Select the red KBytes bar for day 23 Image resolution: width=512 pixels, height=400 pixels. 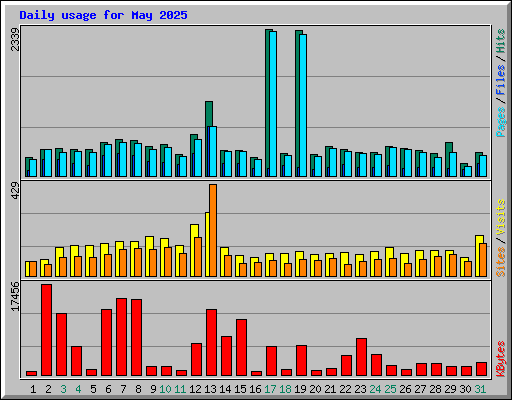[361, 357]
